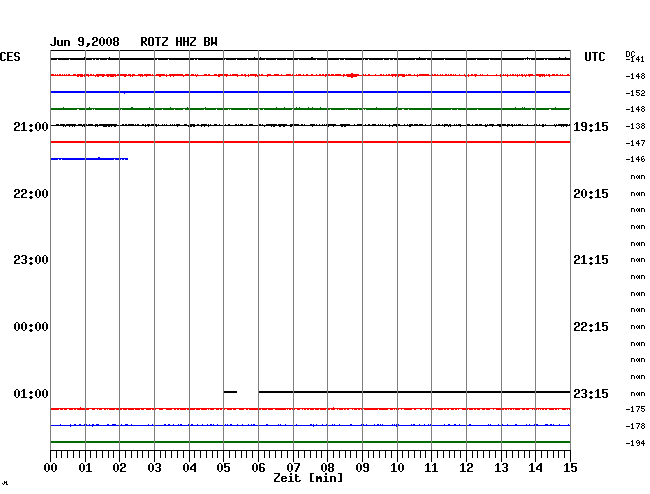Click the DC value "-194"
Viewport: 650px width, 494px height.
pos(635,443)
